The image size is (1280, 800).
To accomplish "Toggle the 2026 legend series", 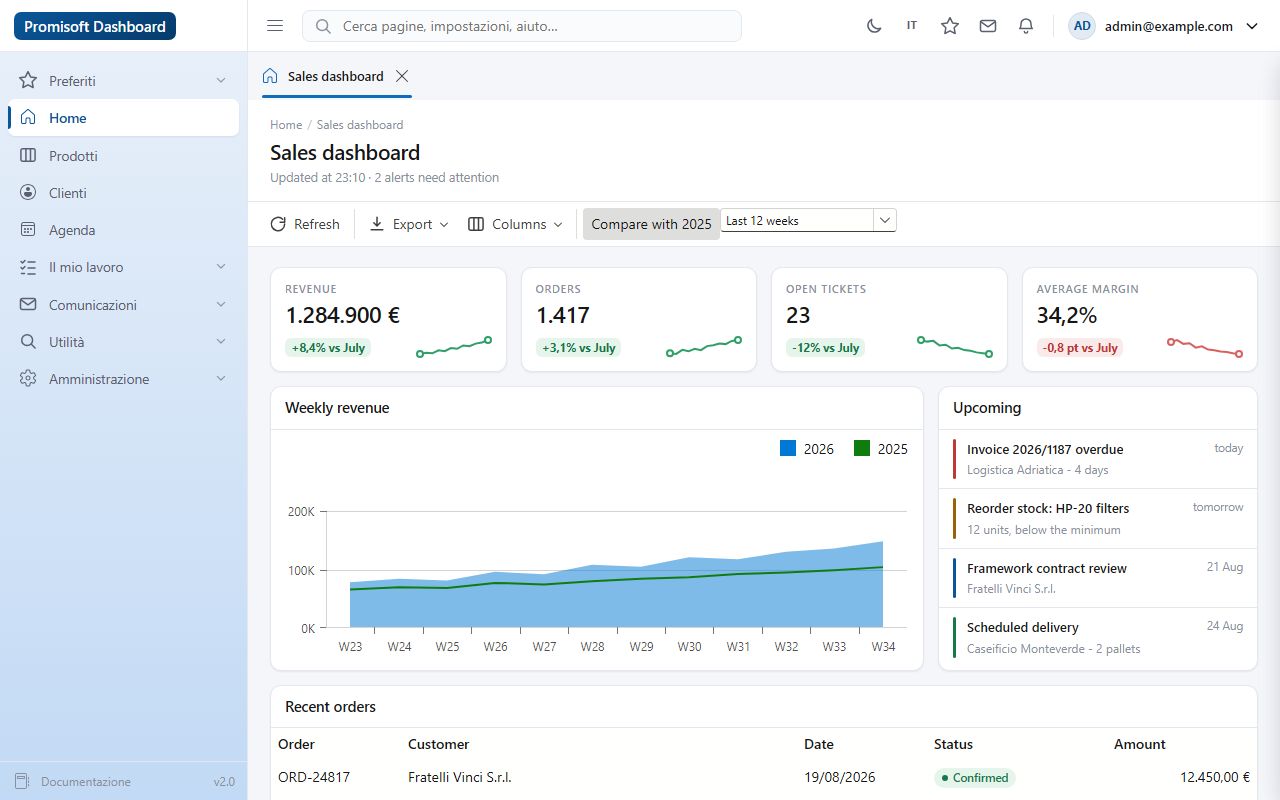I will 807,449.
